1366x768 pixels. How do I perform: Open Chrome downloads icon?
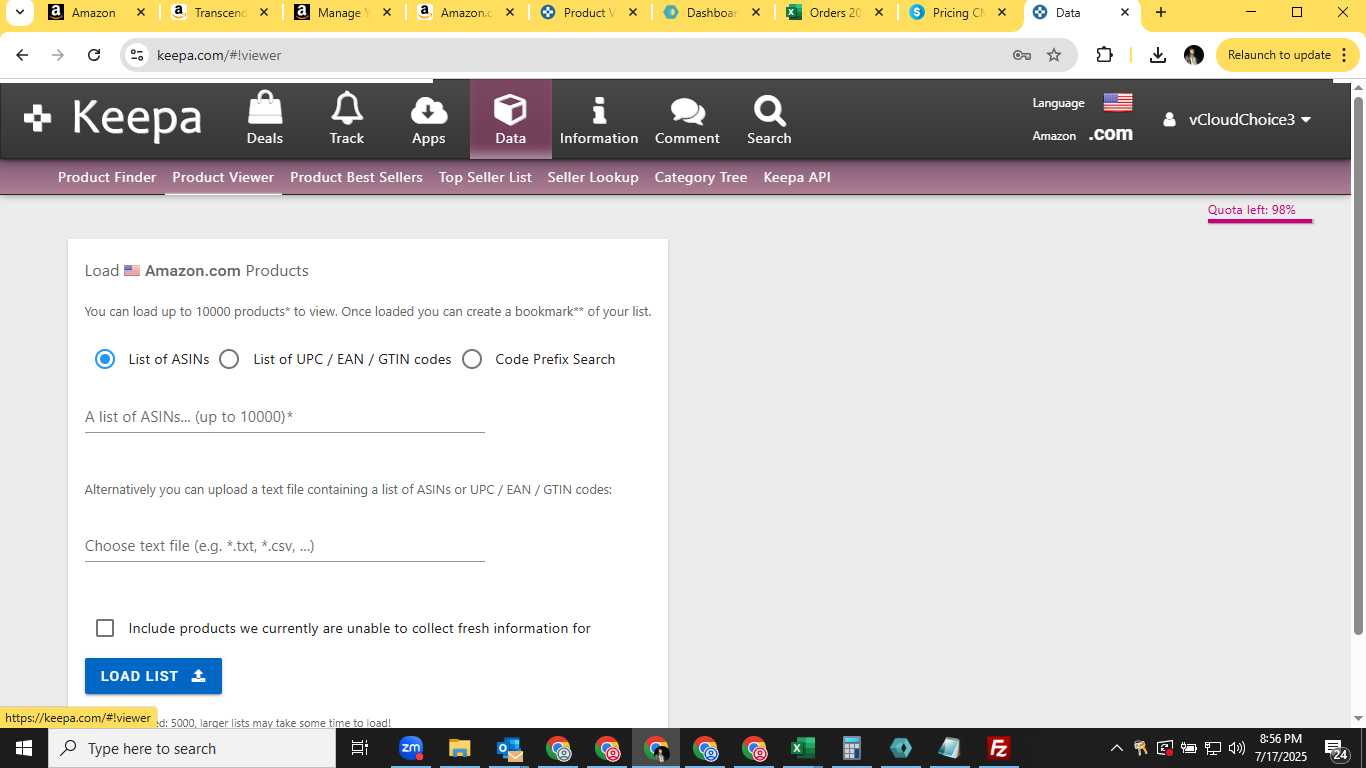[1158, 55]
